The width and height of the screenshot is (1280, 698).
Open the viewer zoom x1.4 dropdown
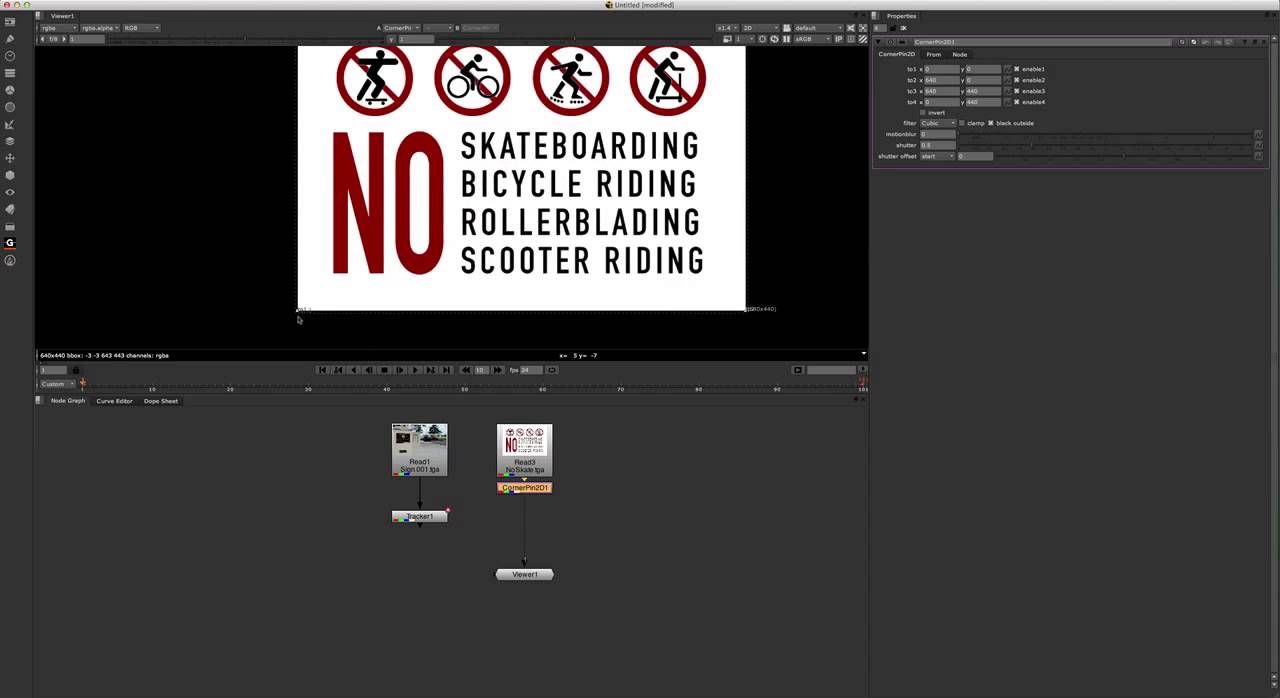(727, 28)
